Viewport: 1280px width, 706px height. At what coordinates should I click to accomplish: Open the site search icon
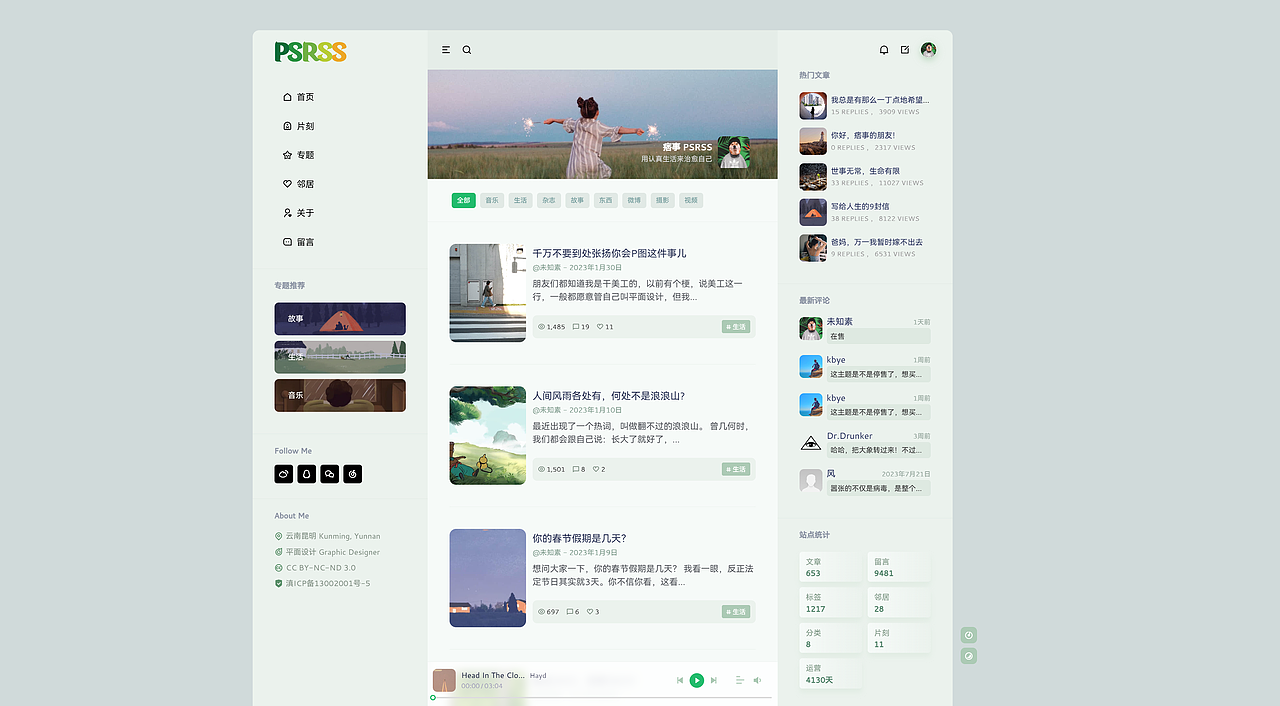click(466, 49)
